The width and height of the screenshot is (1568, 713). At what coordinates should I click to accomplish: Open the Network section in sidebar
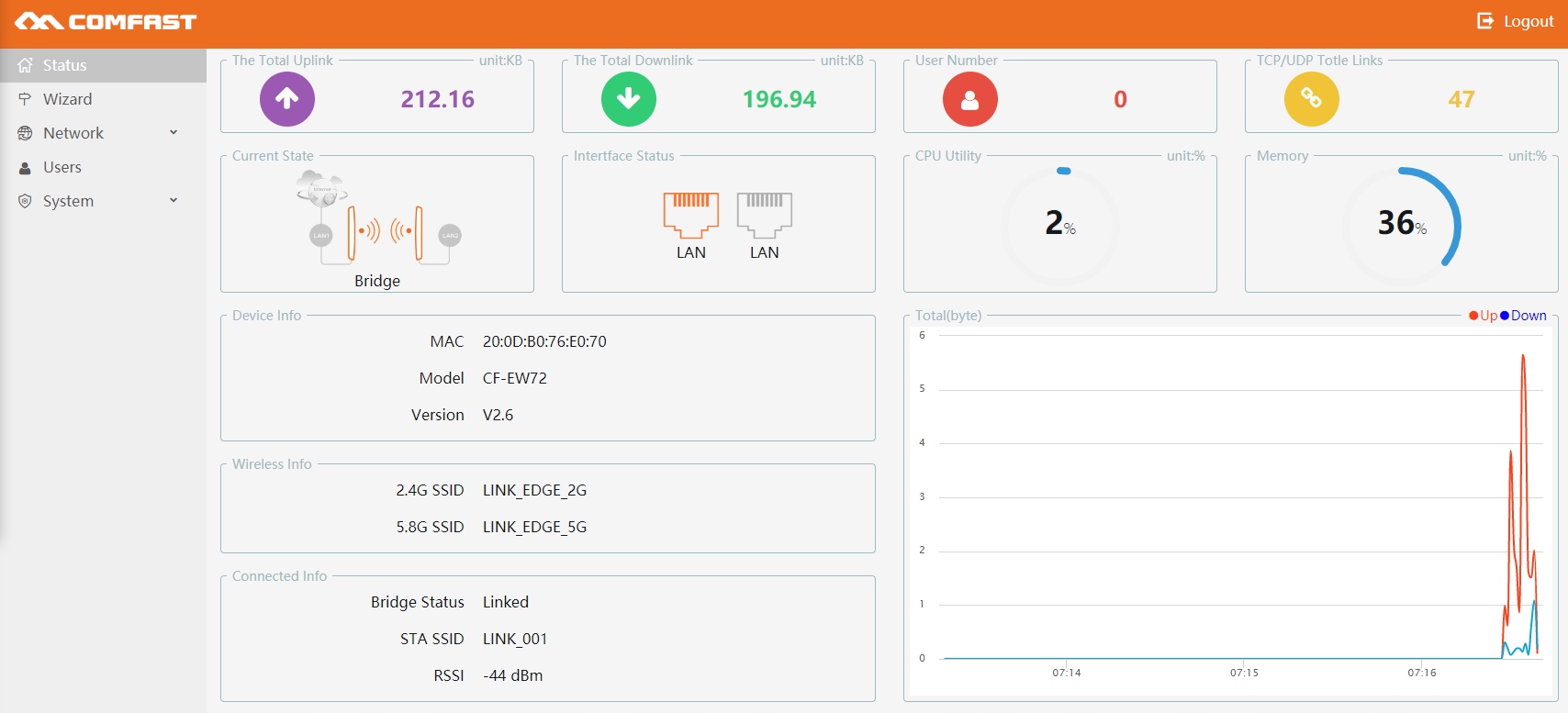pyautogui.click(x=73, y=133)
